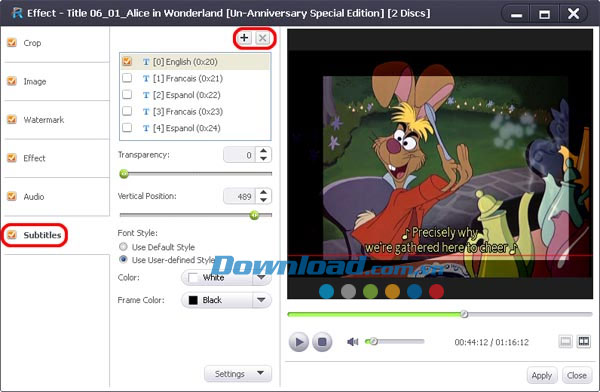Toggle the Subtitles checkbox

(12, 235)
